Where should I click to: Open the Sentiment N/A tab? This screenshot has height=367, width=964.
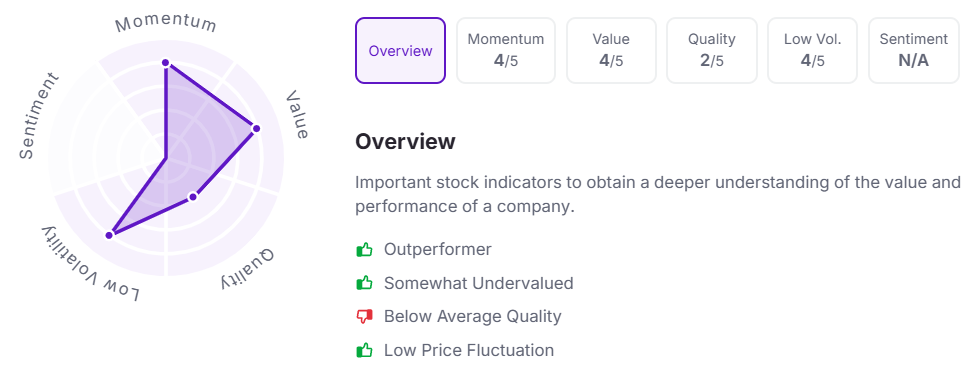915,50
